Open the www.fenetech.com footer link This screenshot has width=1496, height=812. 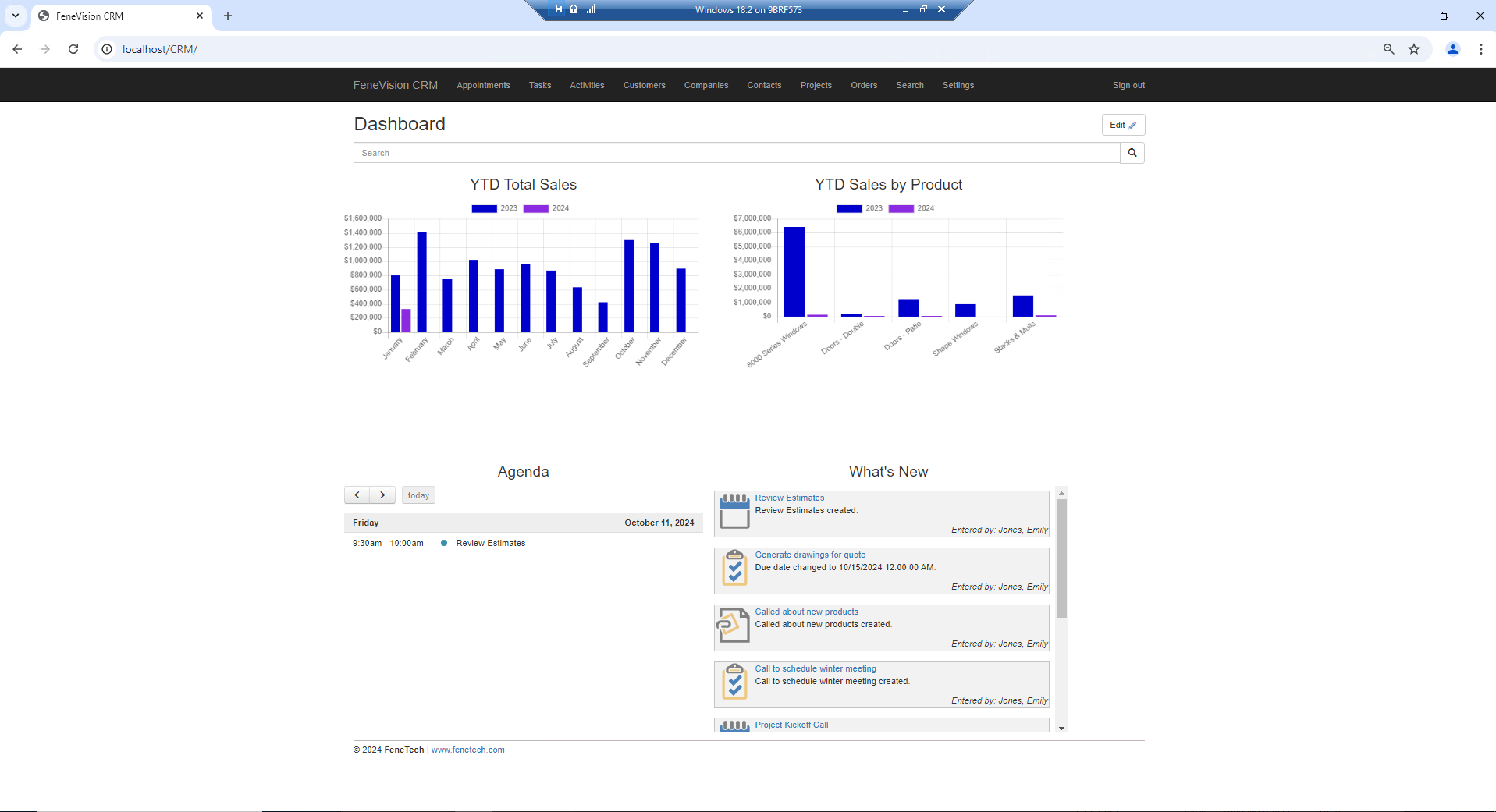[x=468, y=750]
